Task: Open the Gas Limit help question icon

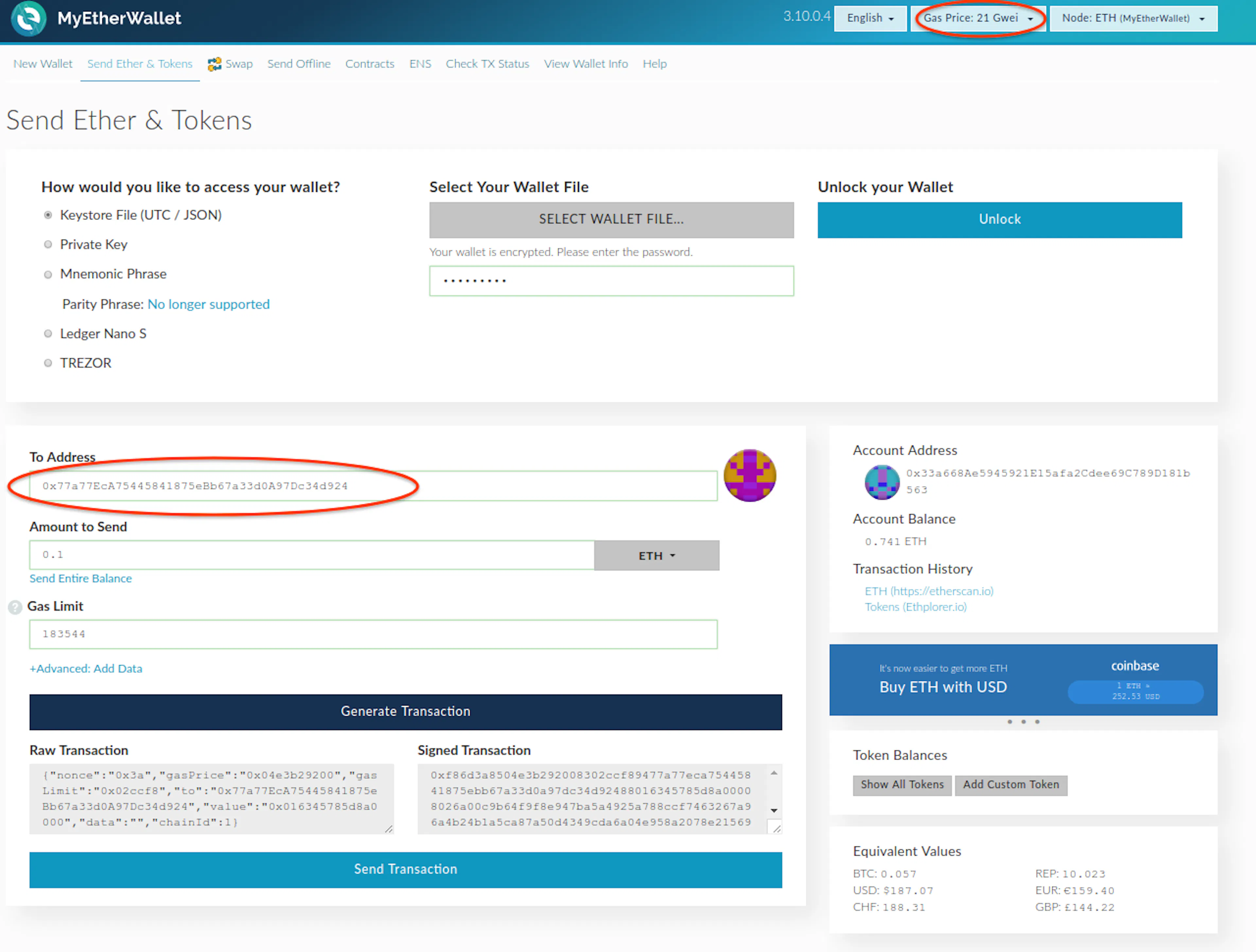Action: tap(15, 607)
